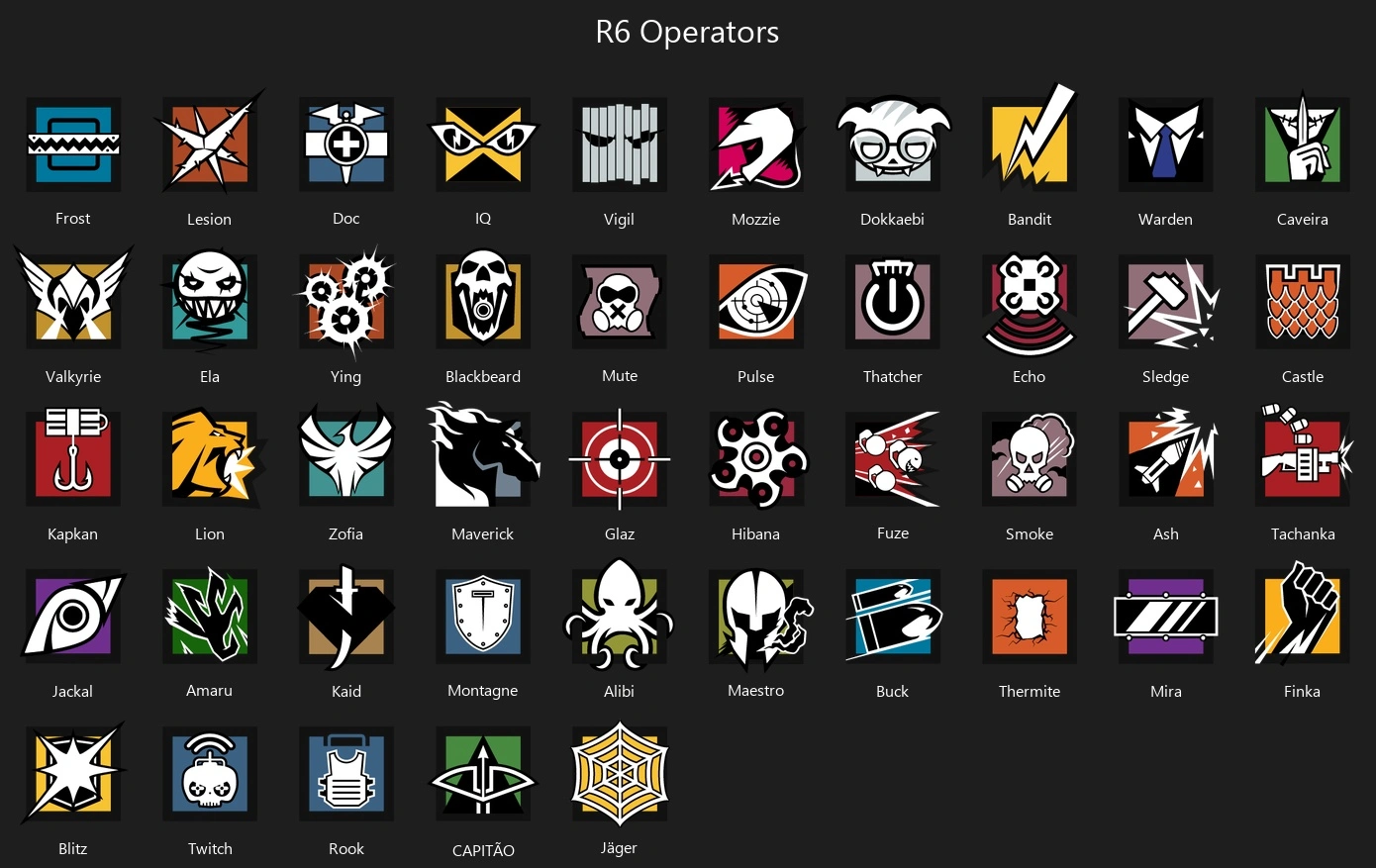Open the Alibi octopus icon

620,616
